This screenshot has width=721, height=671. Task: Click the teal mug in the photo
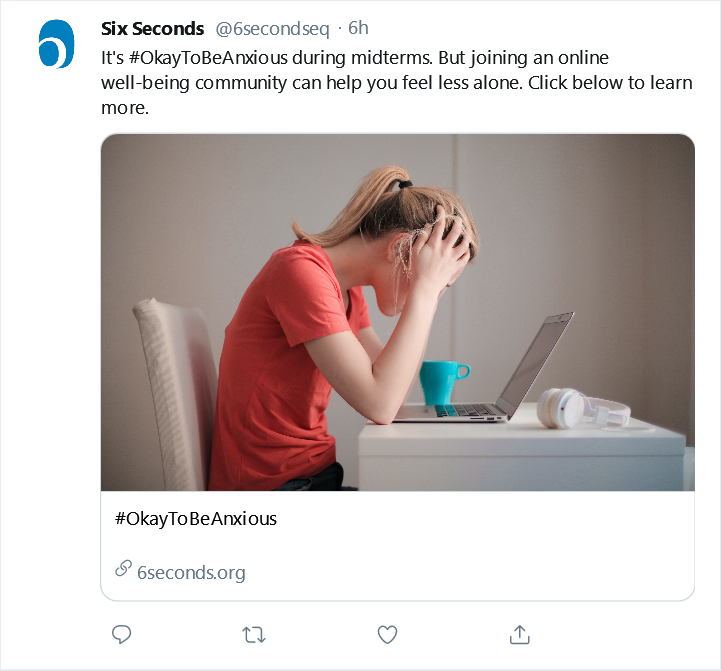(x=442, y=382)
